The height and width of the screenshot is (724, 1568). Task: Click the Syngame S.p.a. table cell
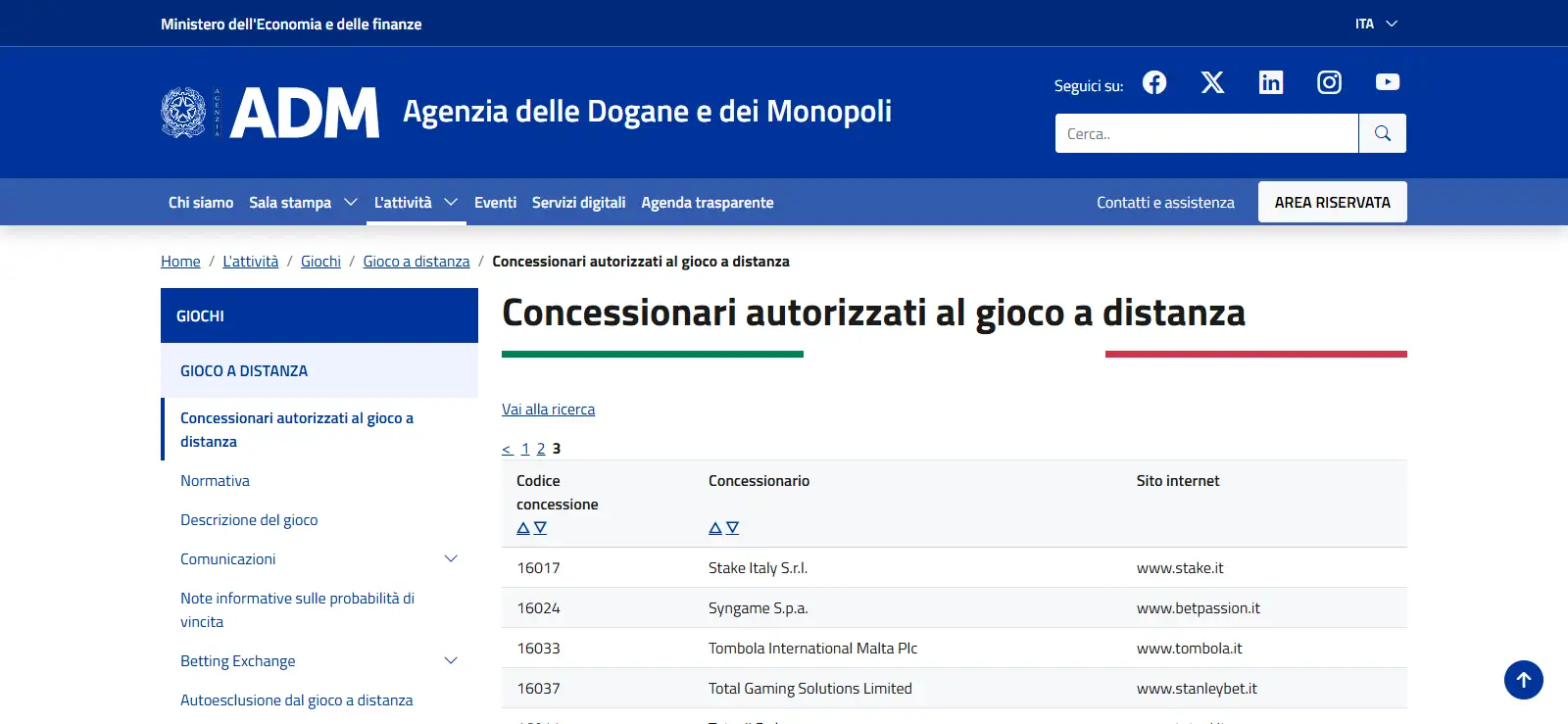pyautogui.click(x=759, y=608)
